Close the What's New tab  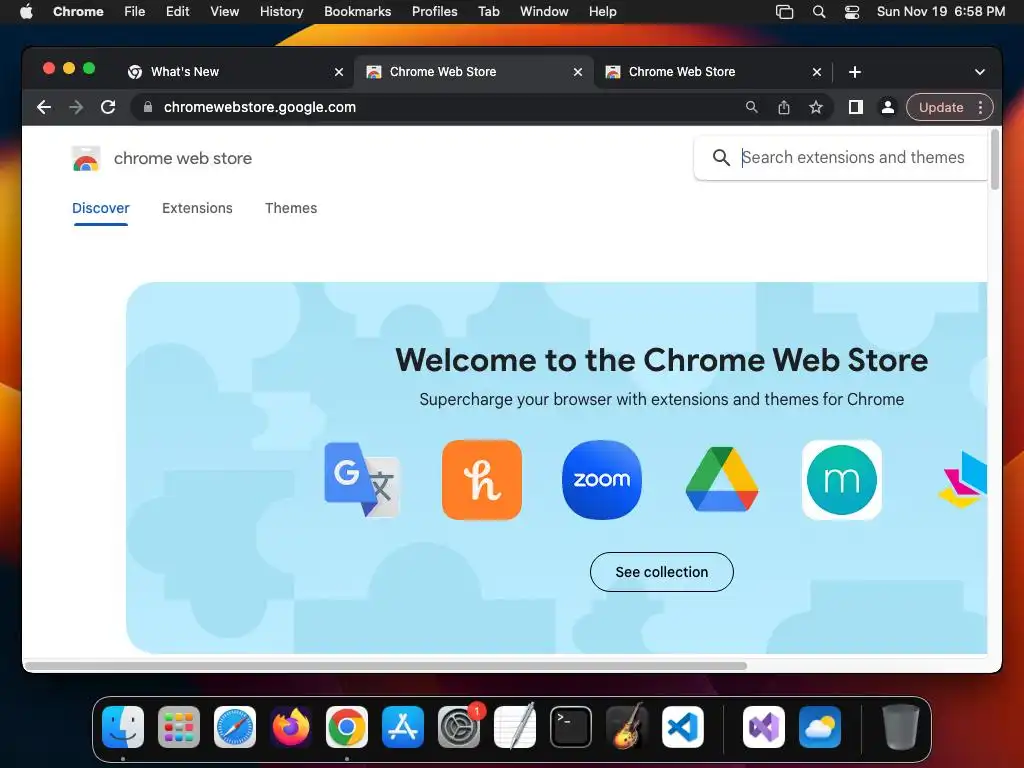tap(339, 72)
